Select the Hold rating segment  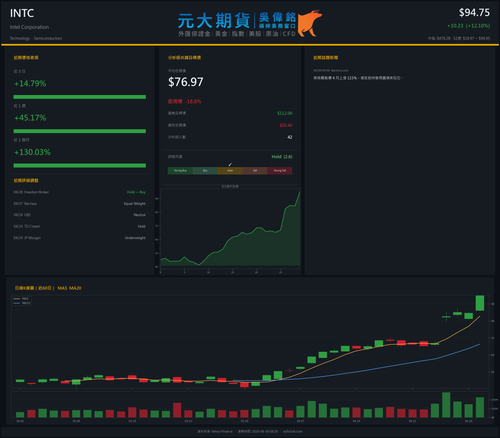coord(230,171)
